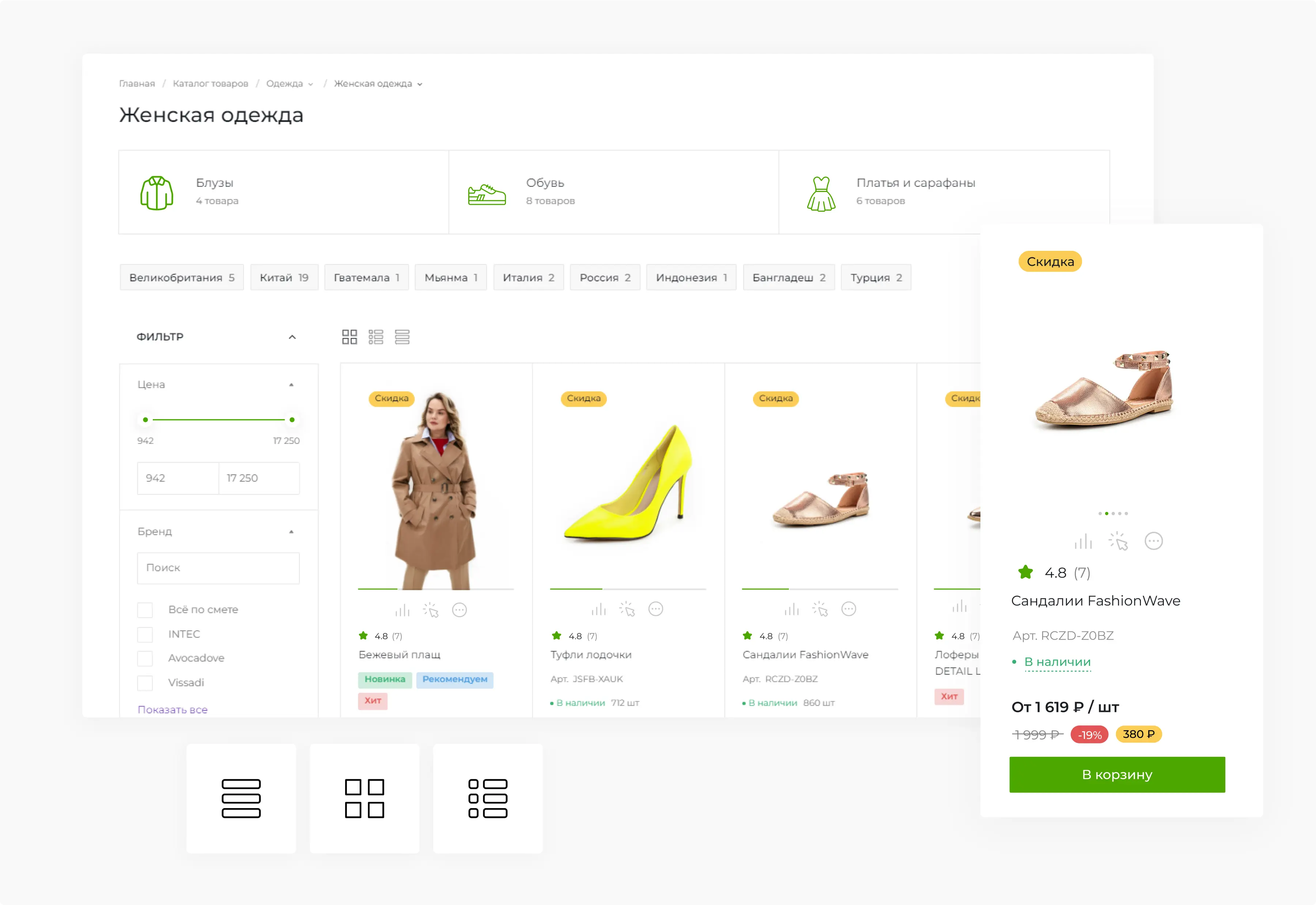Viewport: 1316px width, 905px height.
Task: Enable the Vissadi brand checkbox
Action: pyautogui.click(x=145, y=683)
